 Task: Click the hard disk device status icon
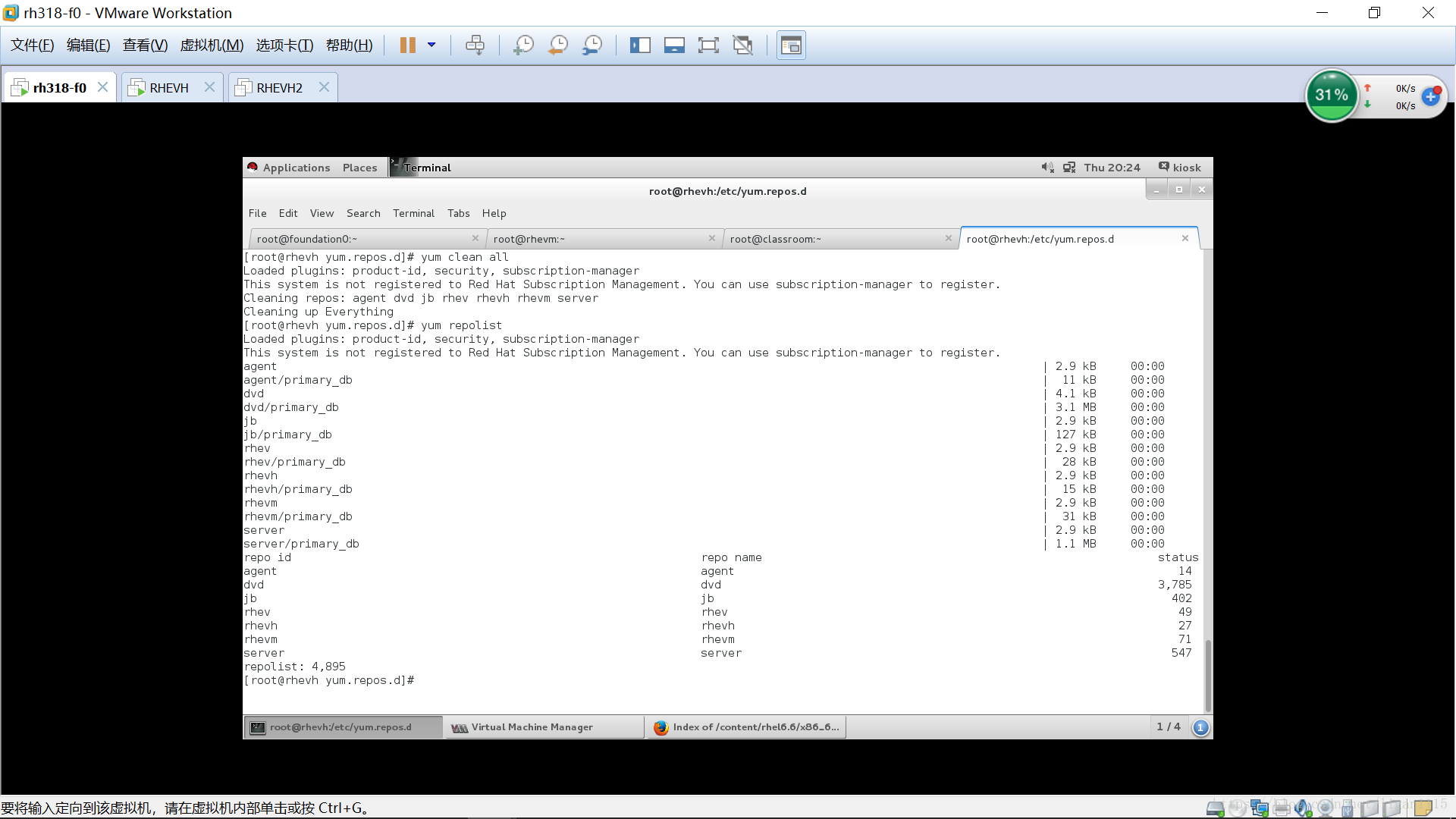[1215, 808]
